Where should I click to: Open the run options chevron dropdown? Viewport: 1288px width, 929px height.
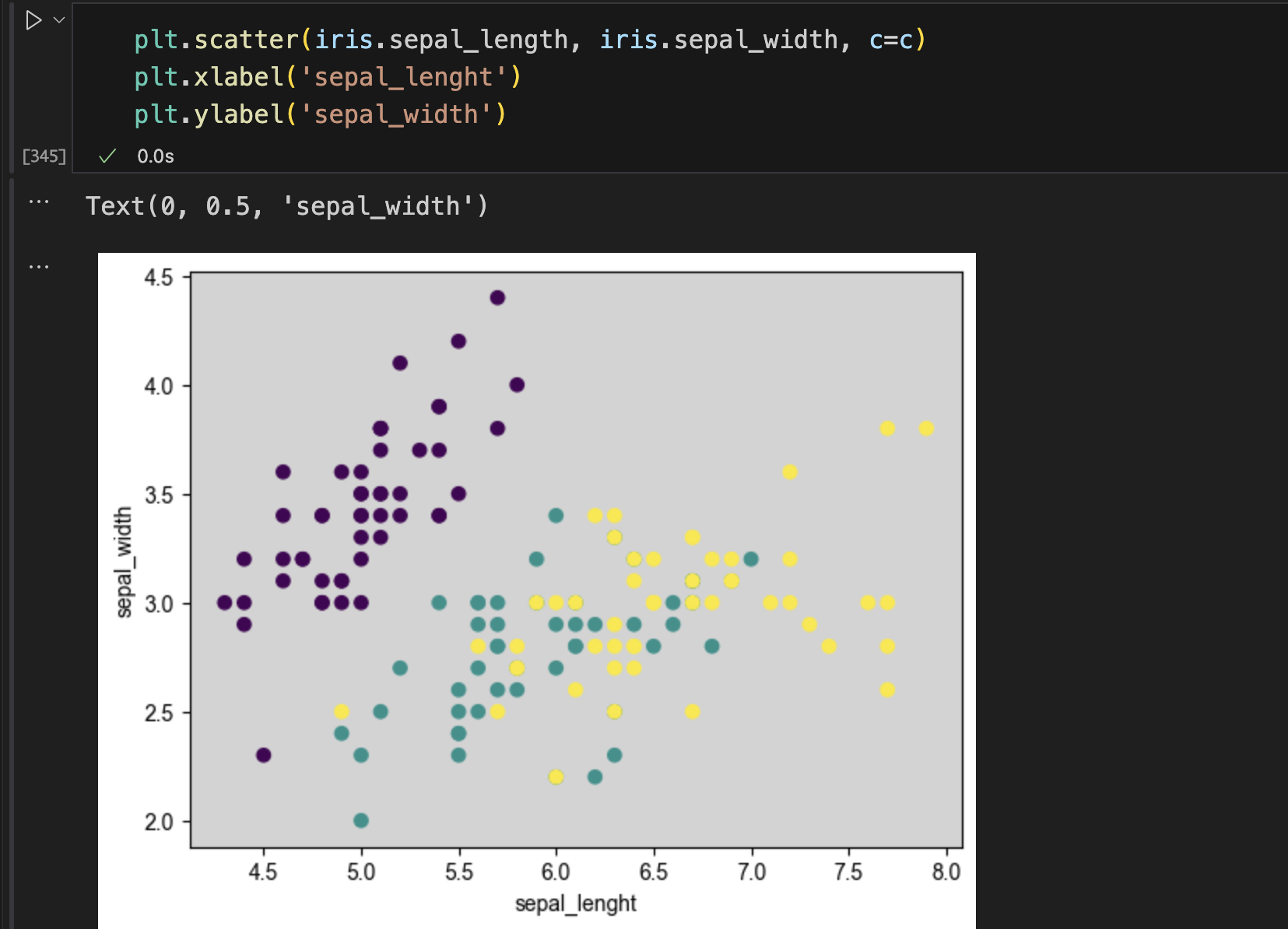(59, 20)
